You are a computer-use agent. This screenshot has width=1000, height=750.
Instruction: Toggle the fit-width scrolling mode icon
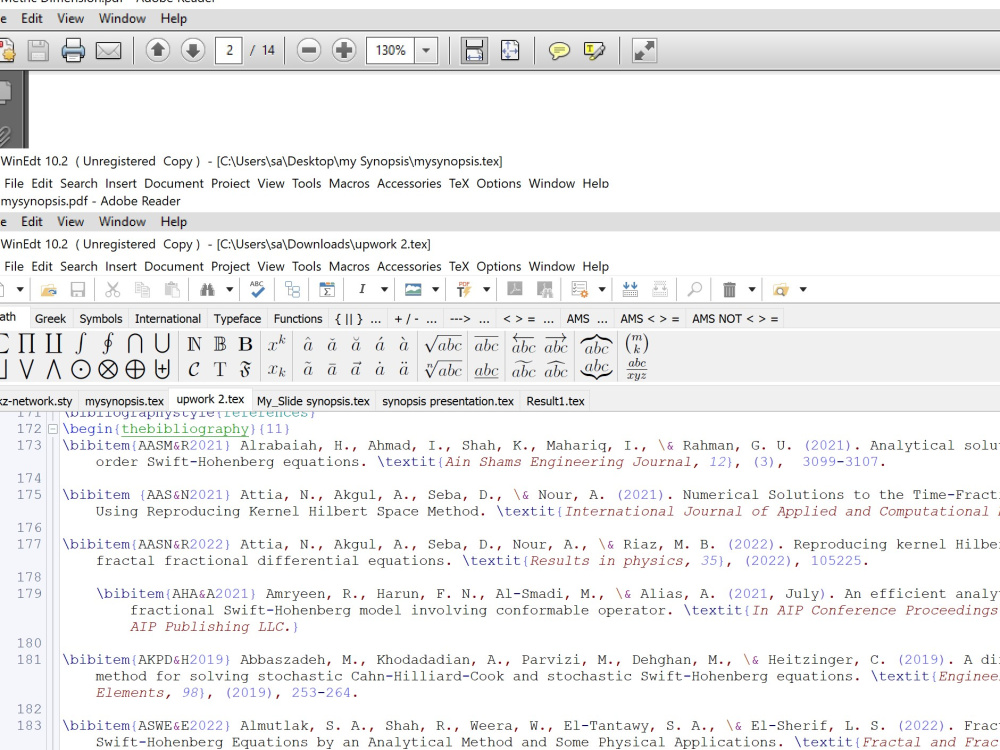(474, 50)
